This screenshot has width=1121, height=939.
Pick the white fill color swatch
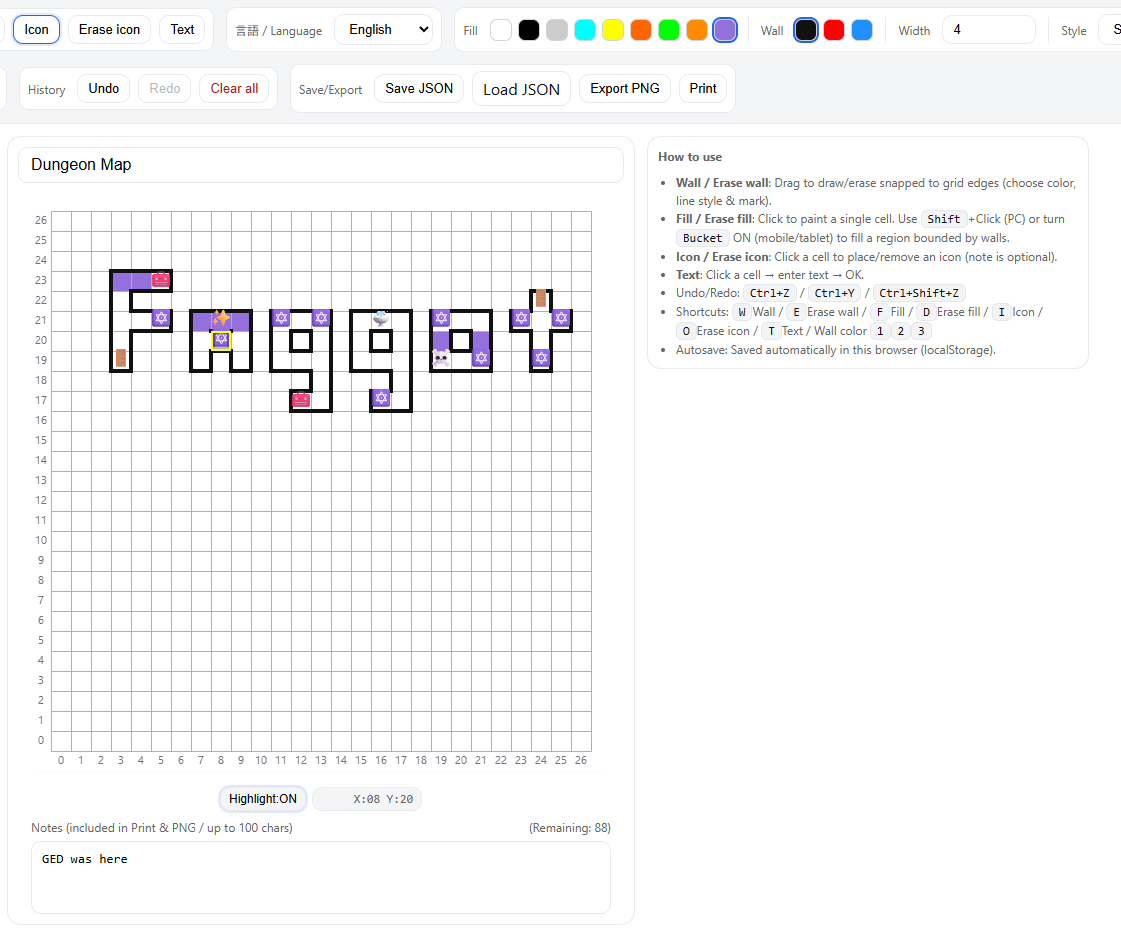tap(501, 30)
